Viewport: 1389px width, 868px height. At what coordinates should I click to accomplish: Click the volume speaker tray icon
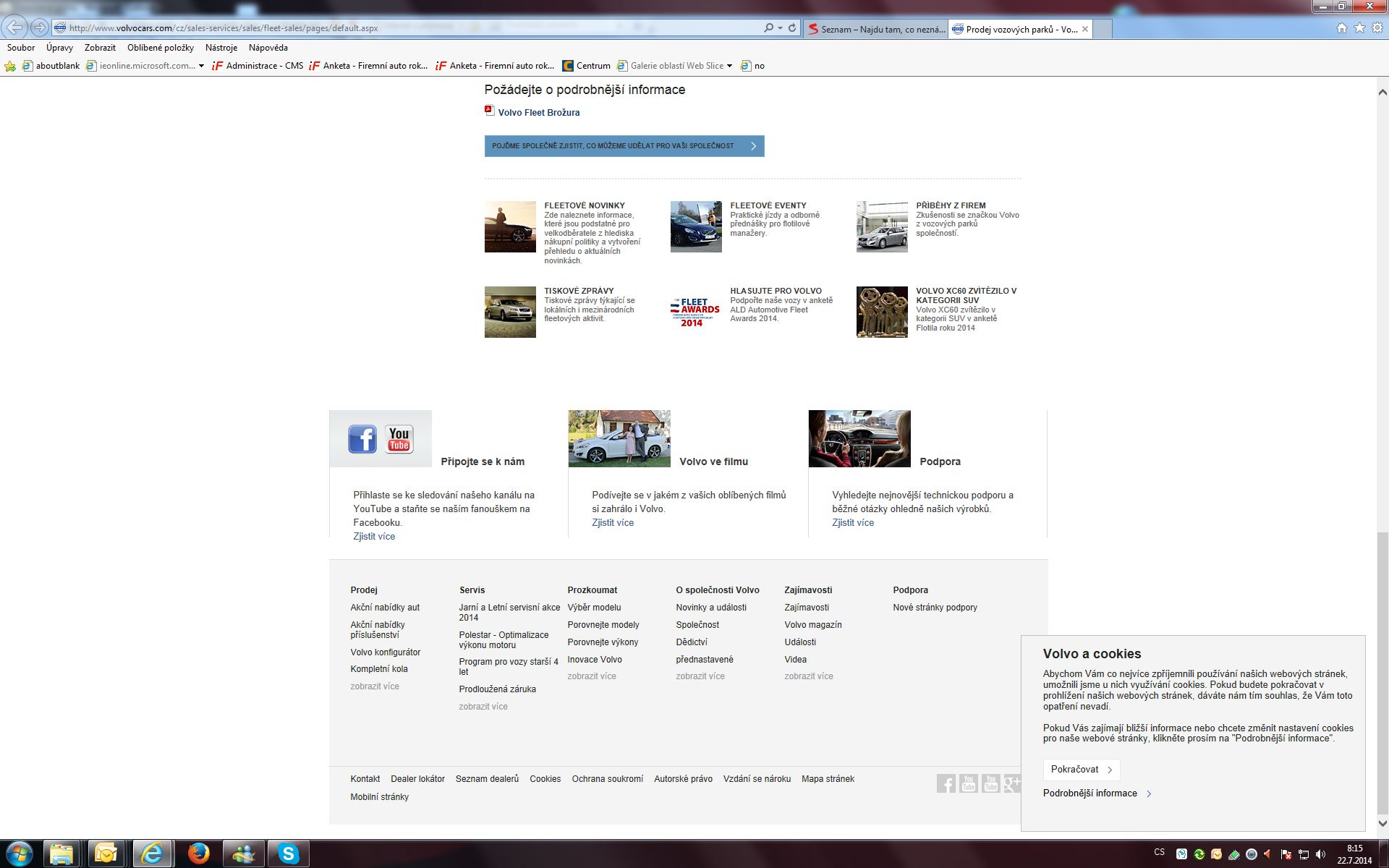(1321, 854)
